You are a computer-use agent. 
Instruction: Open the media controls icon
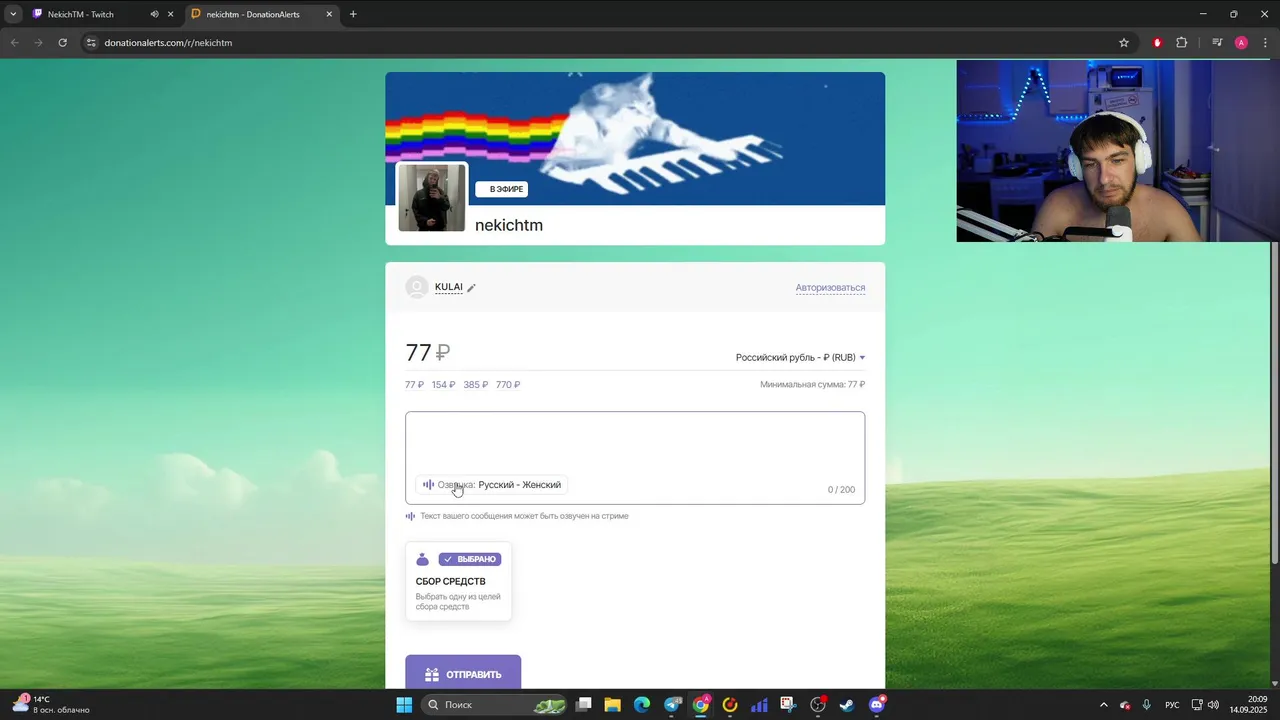pos(1217,43)
